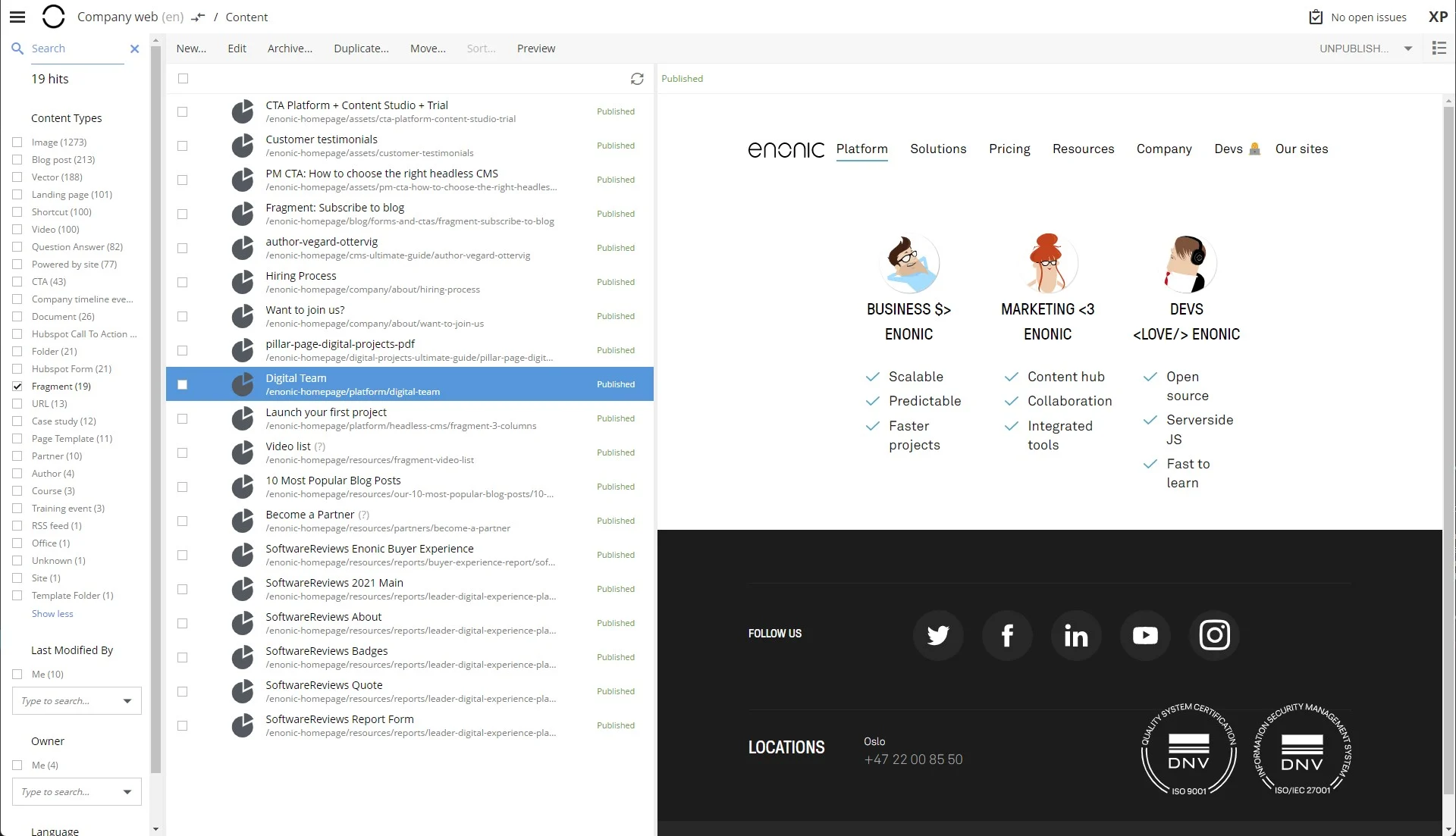1456x836 pixels.
Task: Click the Move action icon in toolbar
Action: (x=427, y=48)
